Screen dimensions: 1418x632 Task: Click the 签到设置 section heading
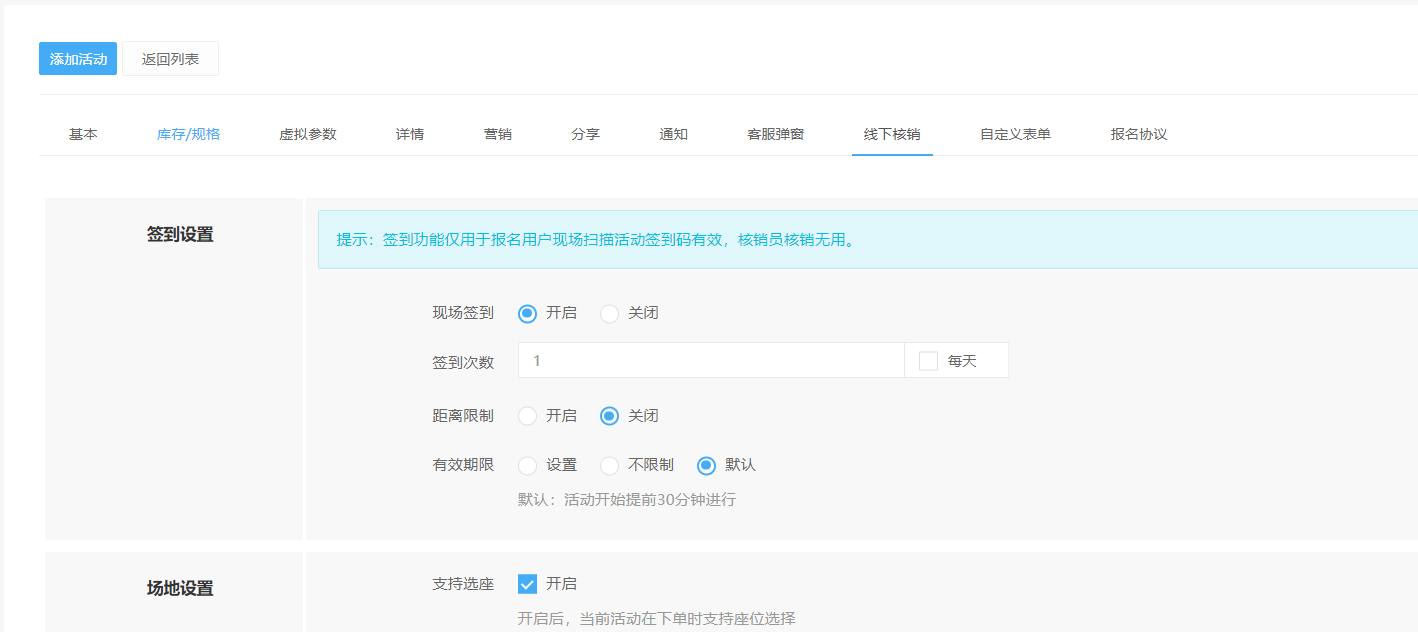click(180, 235)
